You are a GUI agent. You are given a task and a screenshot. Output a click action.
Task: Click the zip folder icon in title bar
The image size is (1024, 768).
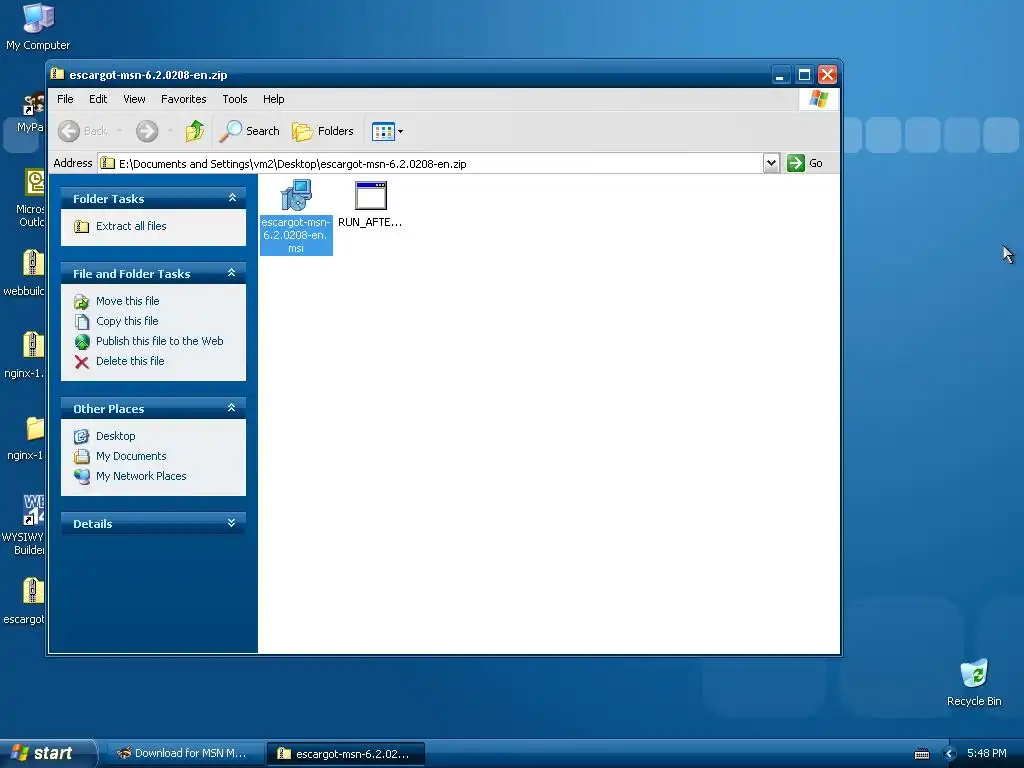click(x=57, y=74)
